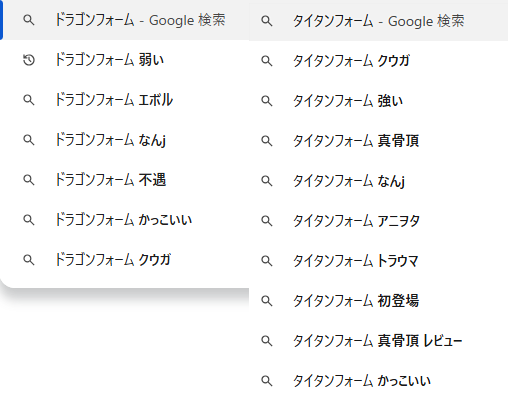
Task: Click magnifier icon beside タイタンフォーム トラウマ
Action: pyautogui.click(x=267, y=261)
